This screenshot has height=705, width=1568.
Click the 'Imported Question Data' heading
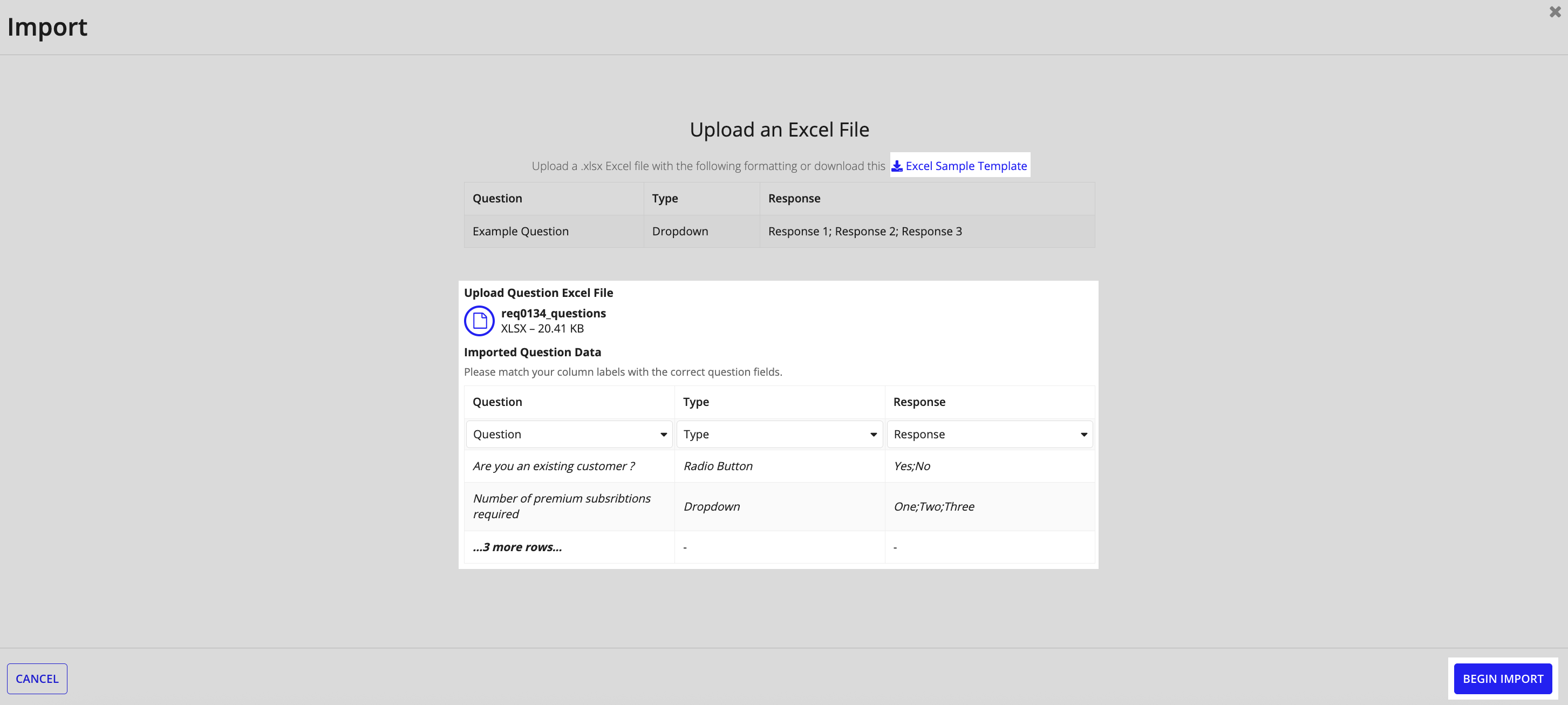pos(532,352)
